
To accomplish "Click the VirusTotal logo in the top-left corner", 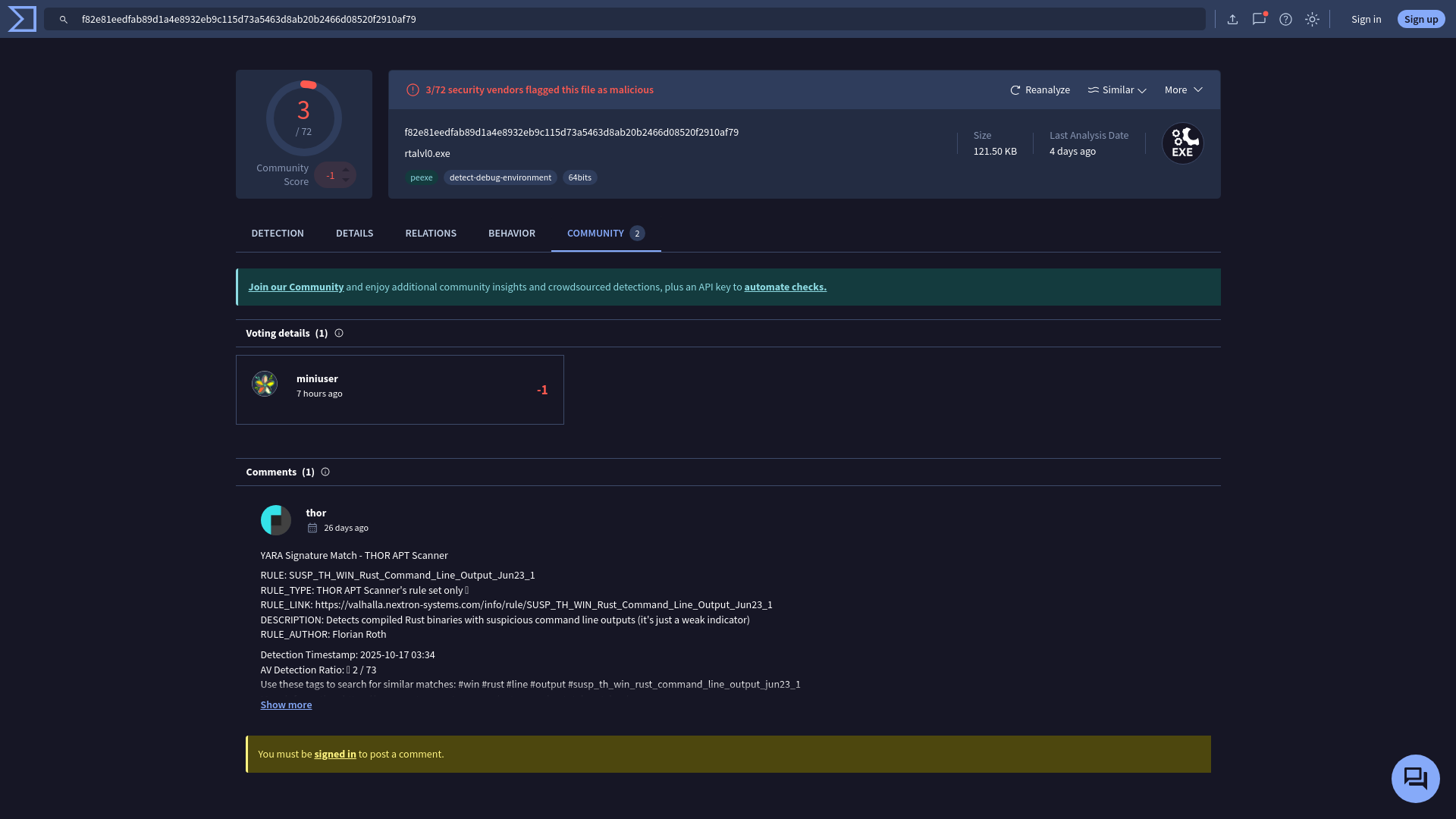I will tap(21, 19).
